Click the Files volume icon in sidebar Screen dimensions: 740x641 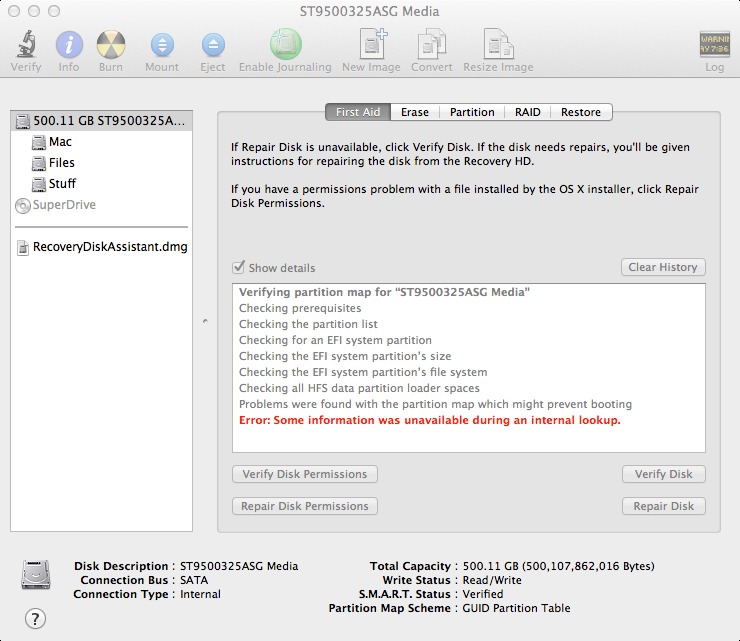pyautogui.click(x=39, y=163)
